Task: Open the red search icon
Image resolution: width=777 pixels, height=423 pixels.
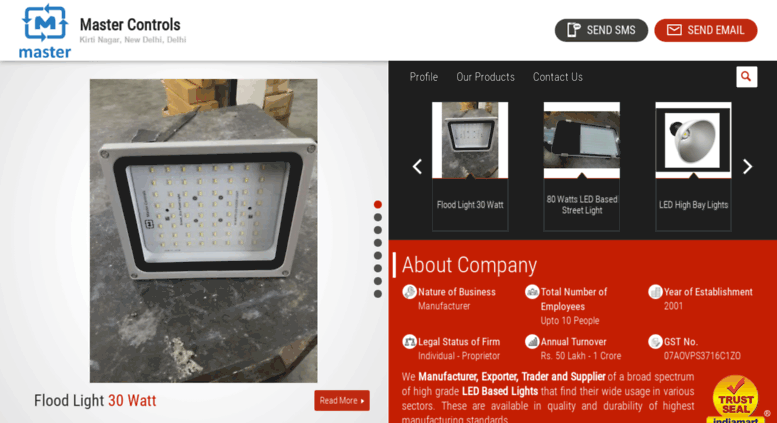Action: point(746,77)
